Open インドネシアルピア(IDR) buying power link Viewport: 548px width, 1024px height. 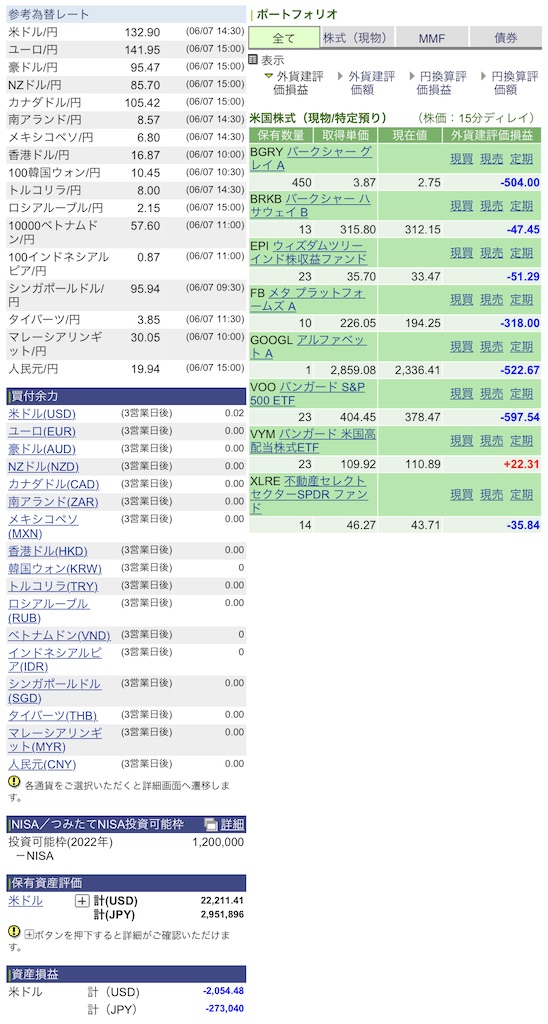55,659
